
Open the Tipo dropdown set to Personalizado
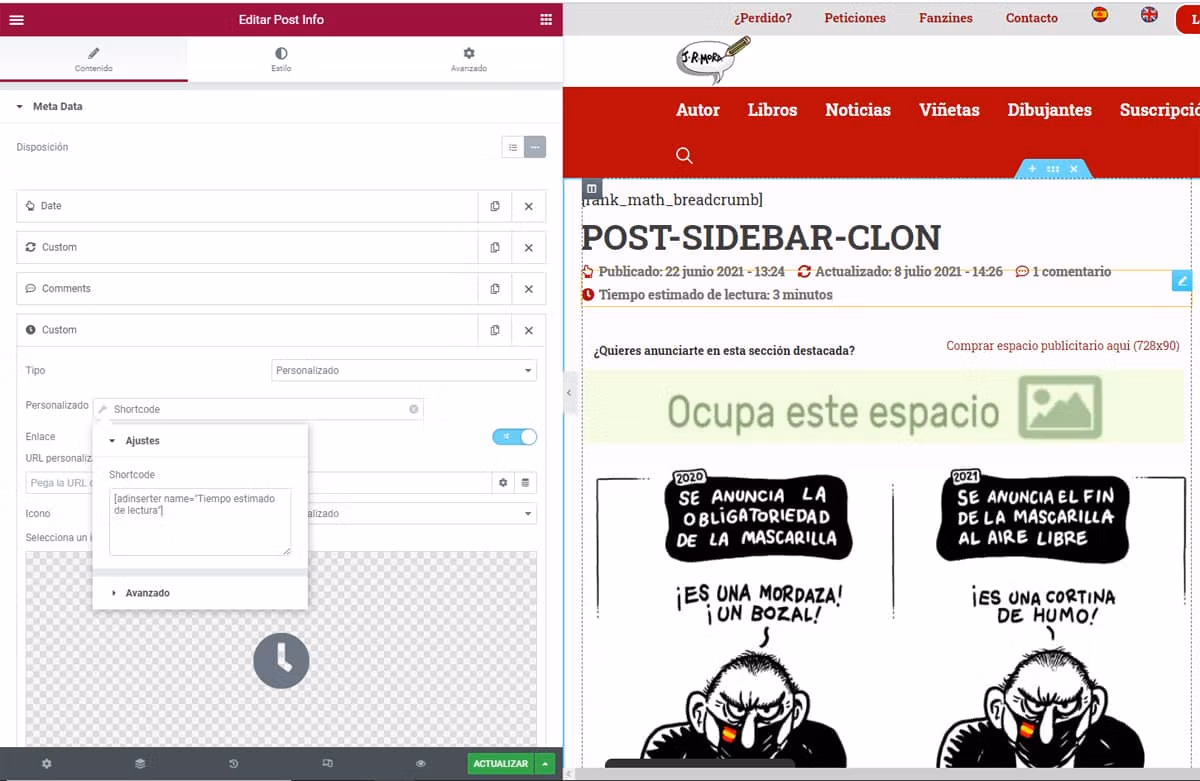(404, 370)
